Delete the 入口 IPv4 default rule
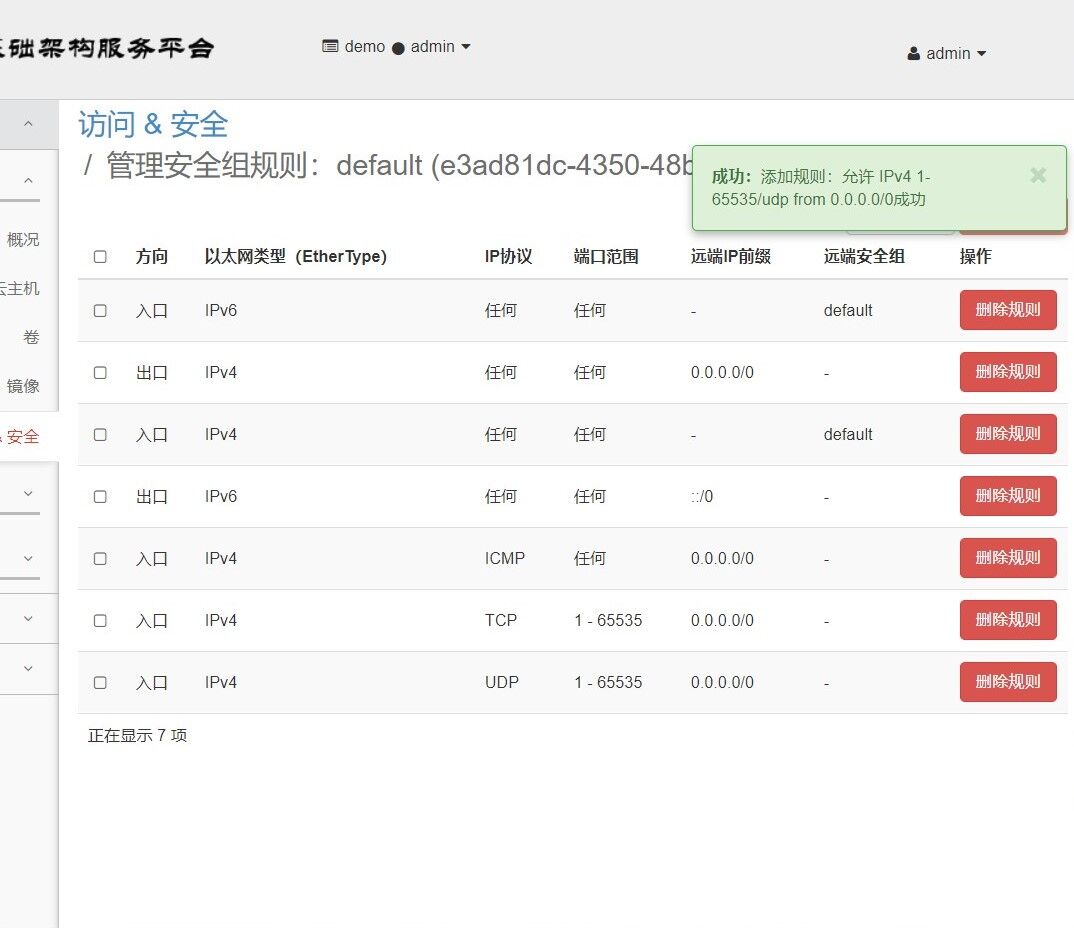Screen dimensions: 1074x928 click(x=1008, y=434)
